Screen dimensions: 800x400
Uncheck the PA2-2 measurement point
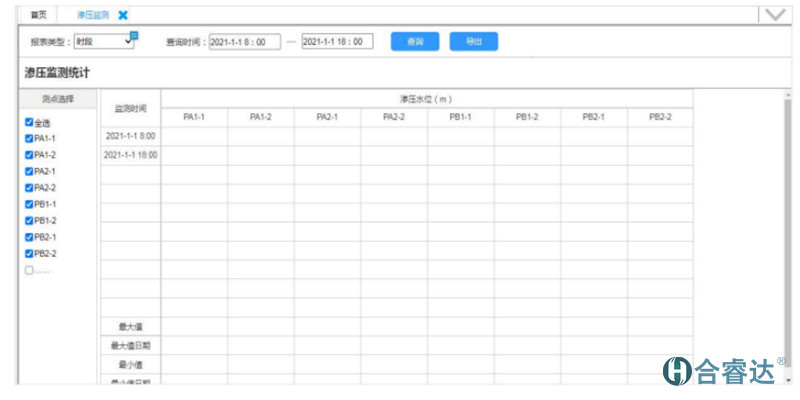[29, 187]
